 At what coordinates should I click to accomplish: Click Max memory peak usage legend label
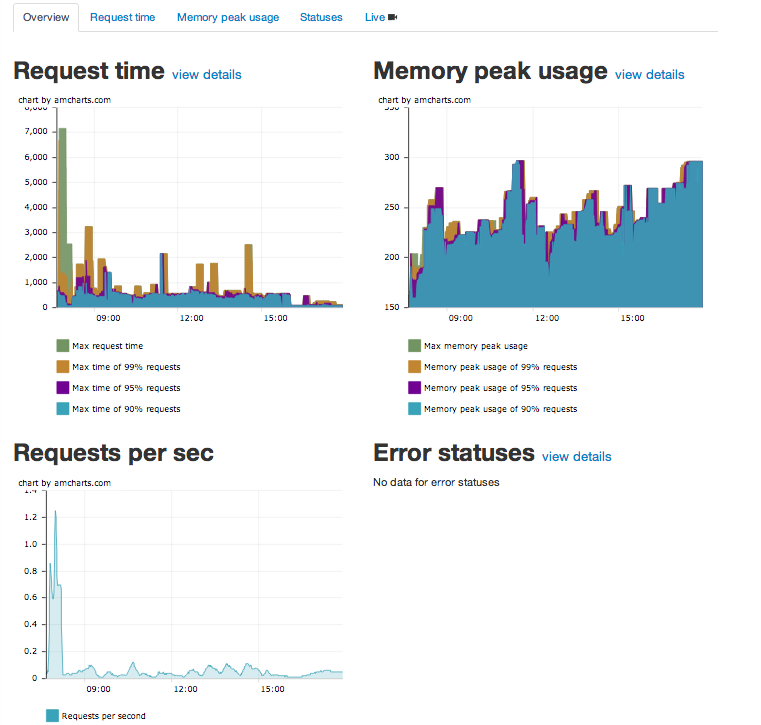476,346
